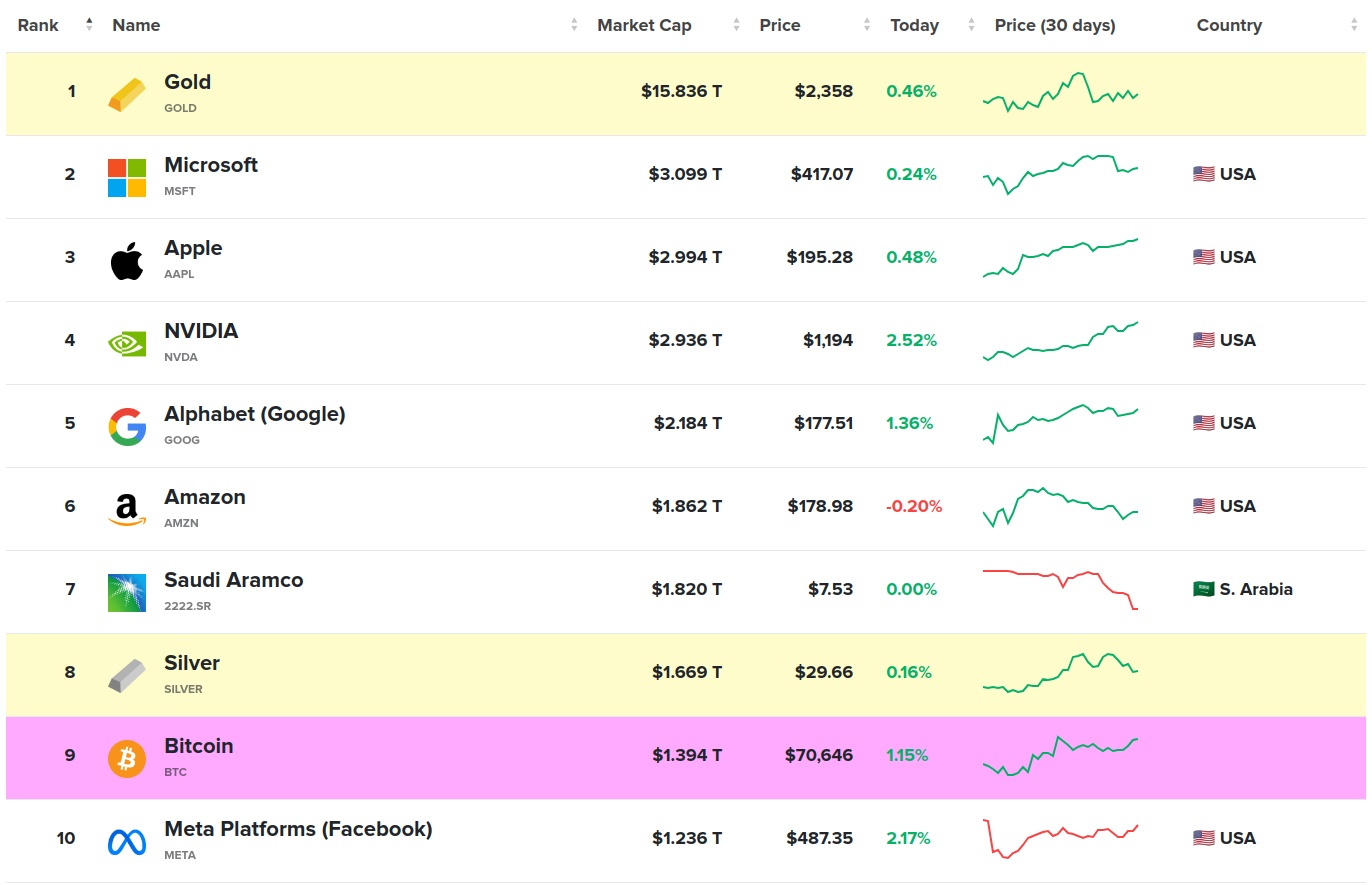Click NVIDIA today change 2.52%
This screenshot has width=1372, height=885.
911,340
